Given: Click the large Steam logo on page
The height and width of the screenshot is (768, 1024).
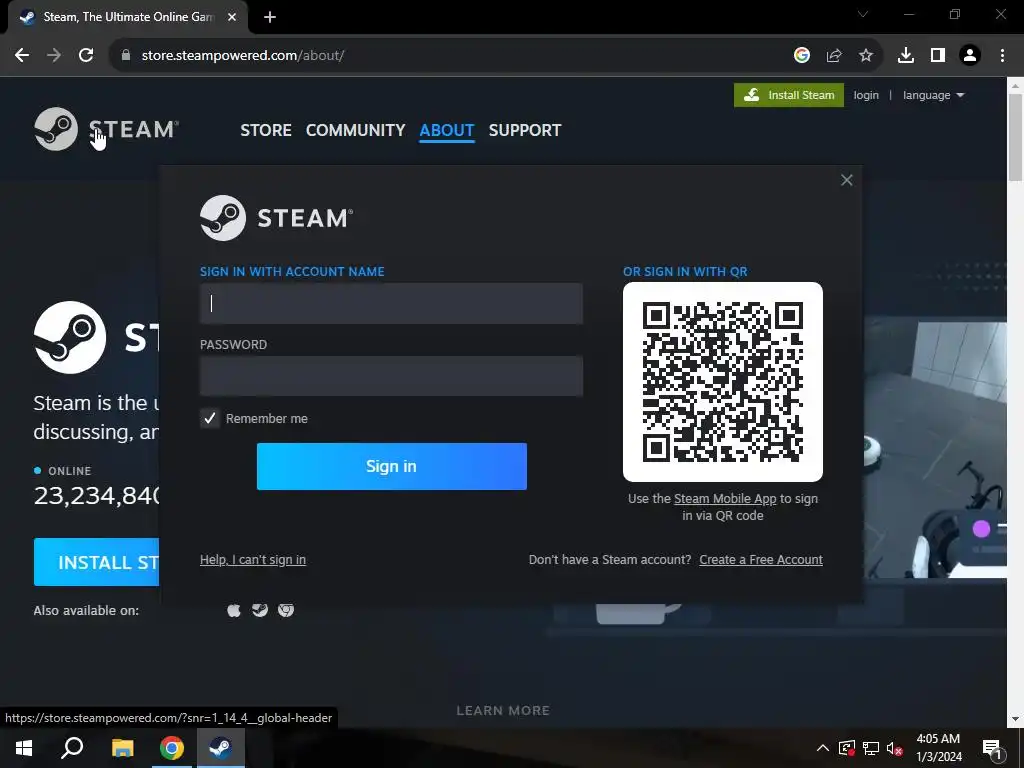Looking at the screenshot, I should 70,338.
